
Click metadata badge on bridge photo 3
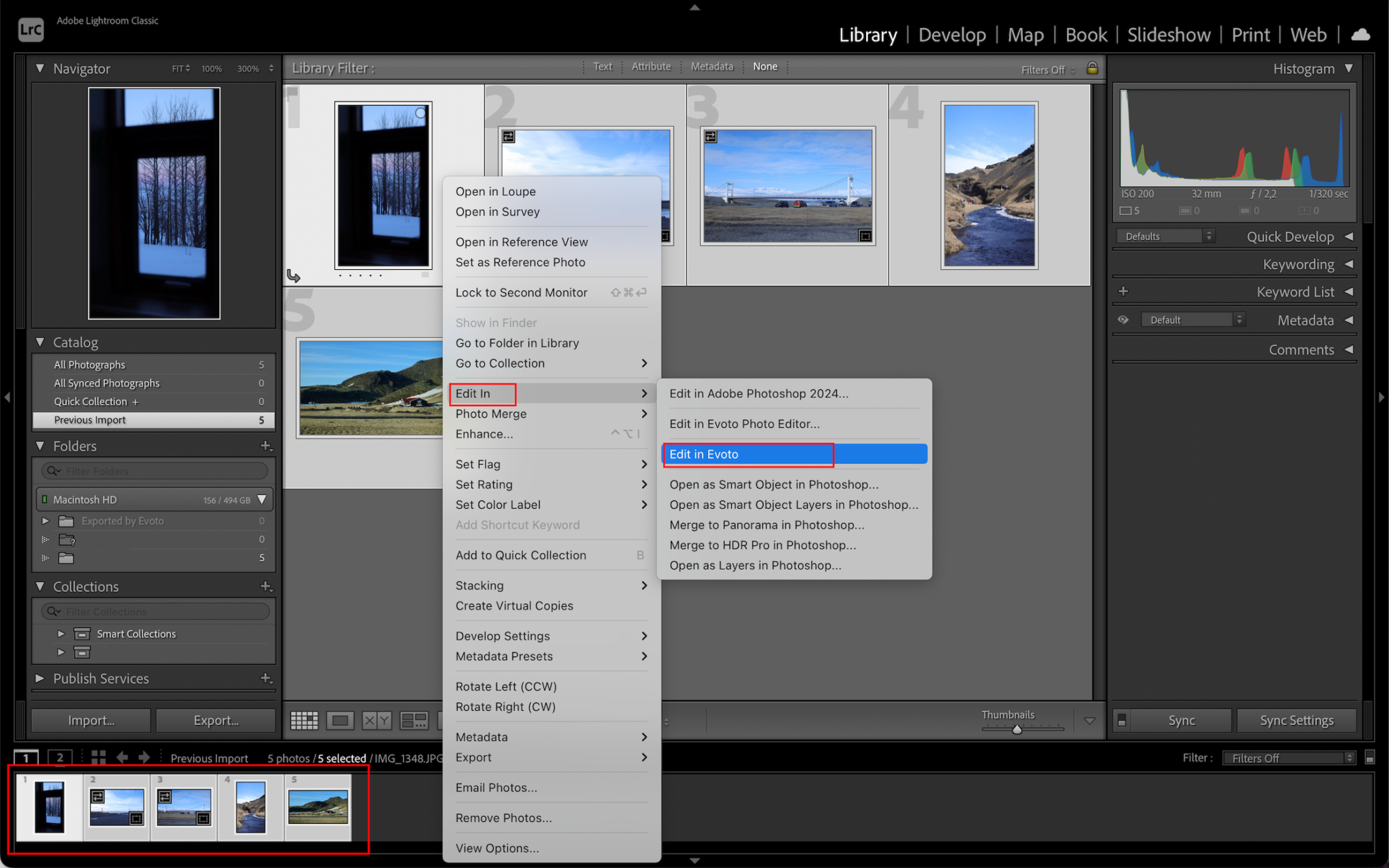(710, 137)
